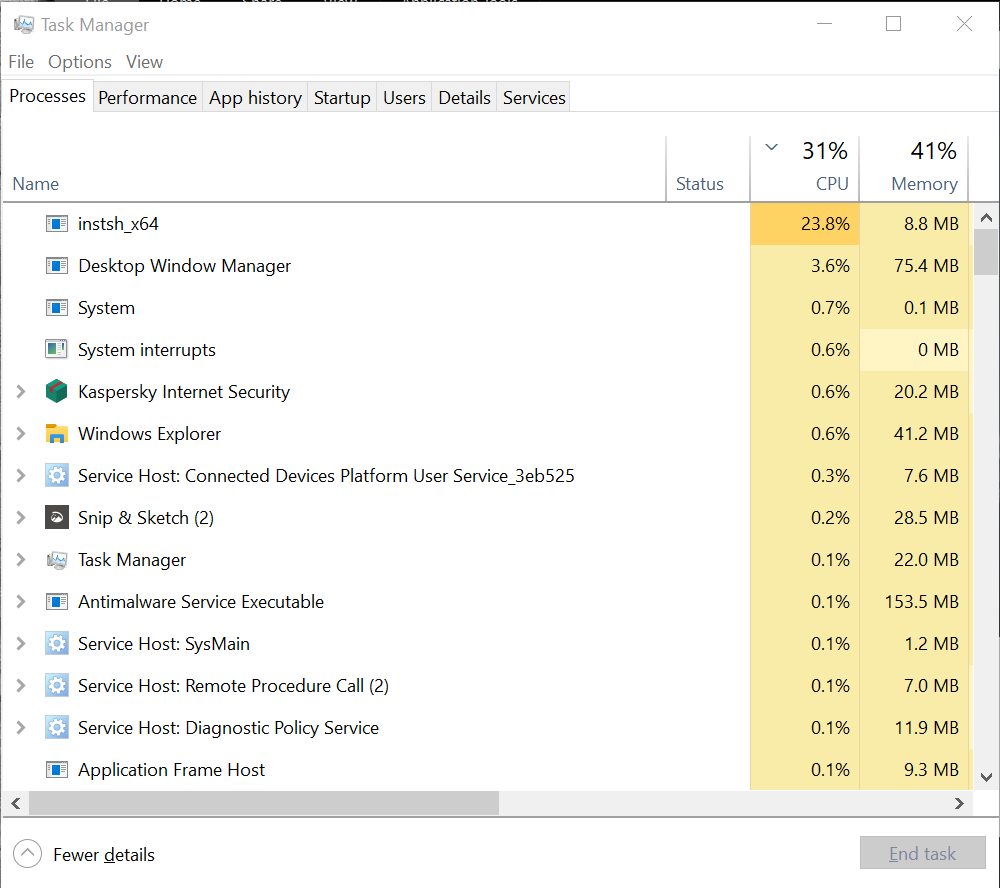Expand the Task Manager process row

[21, 559]
